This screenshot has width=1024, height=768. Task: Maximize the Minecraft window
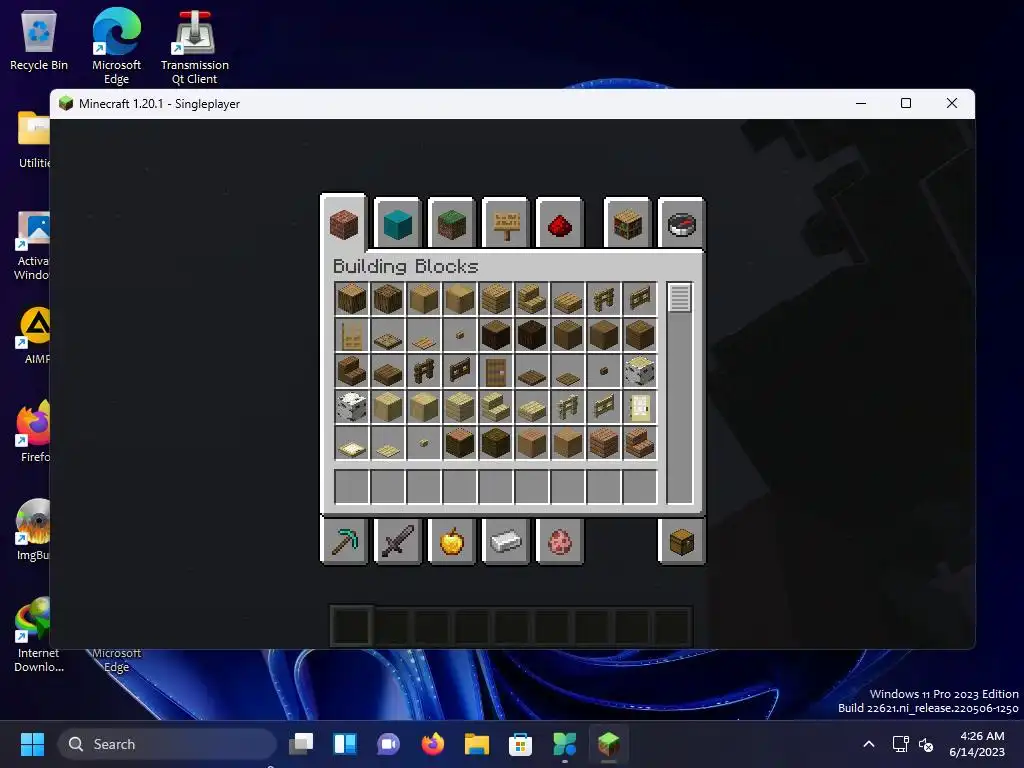[906, 103]
